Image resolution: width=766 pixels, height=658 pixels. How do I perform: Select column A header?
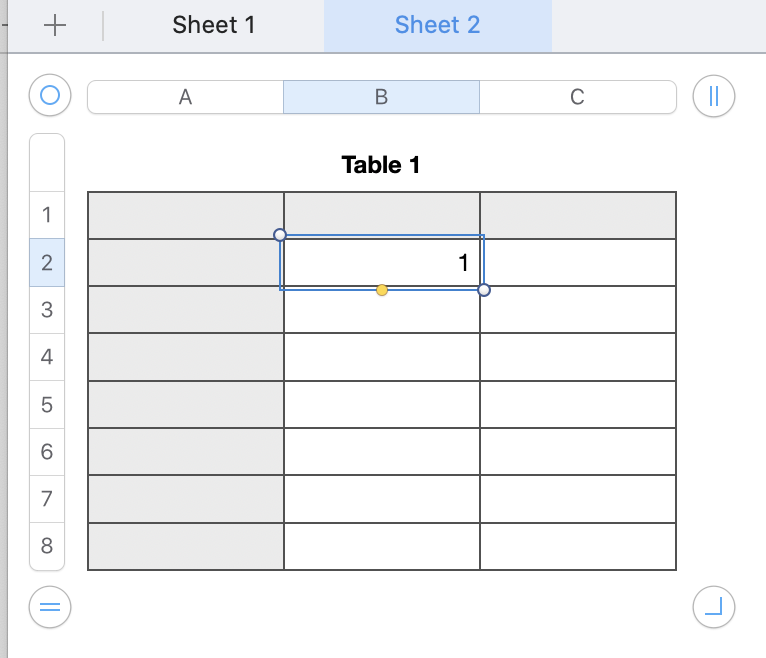tap(185, 97)
